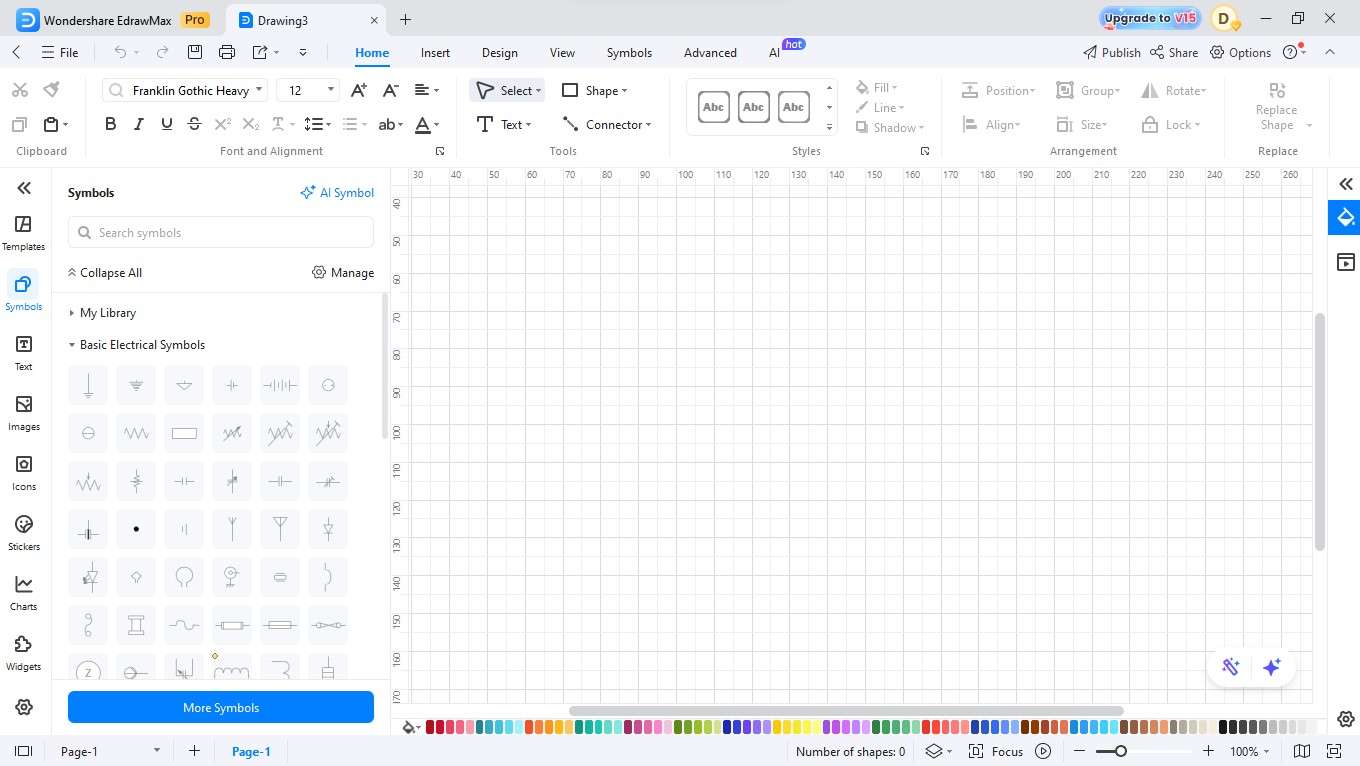Open the presentation panel icon on right
Viewport: 1360px width, 766px height.
(x=1345, y=262)
